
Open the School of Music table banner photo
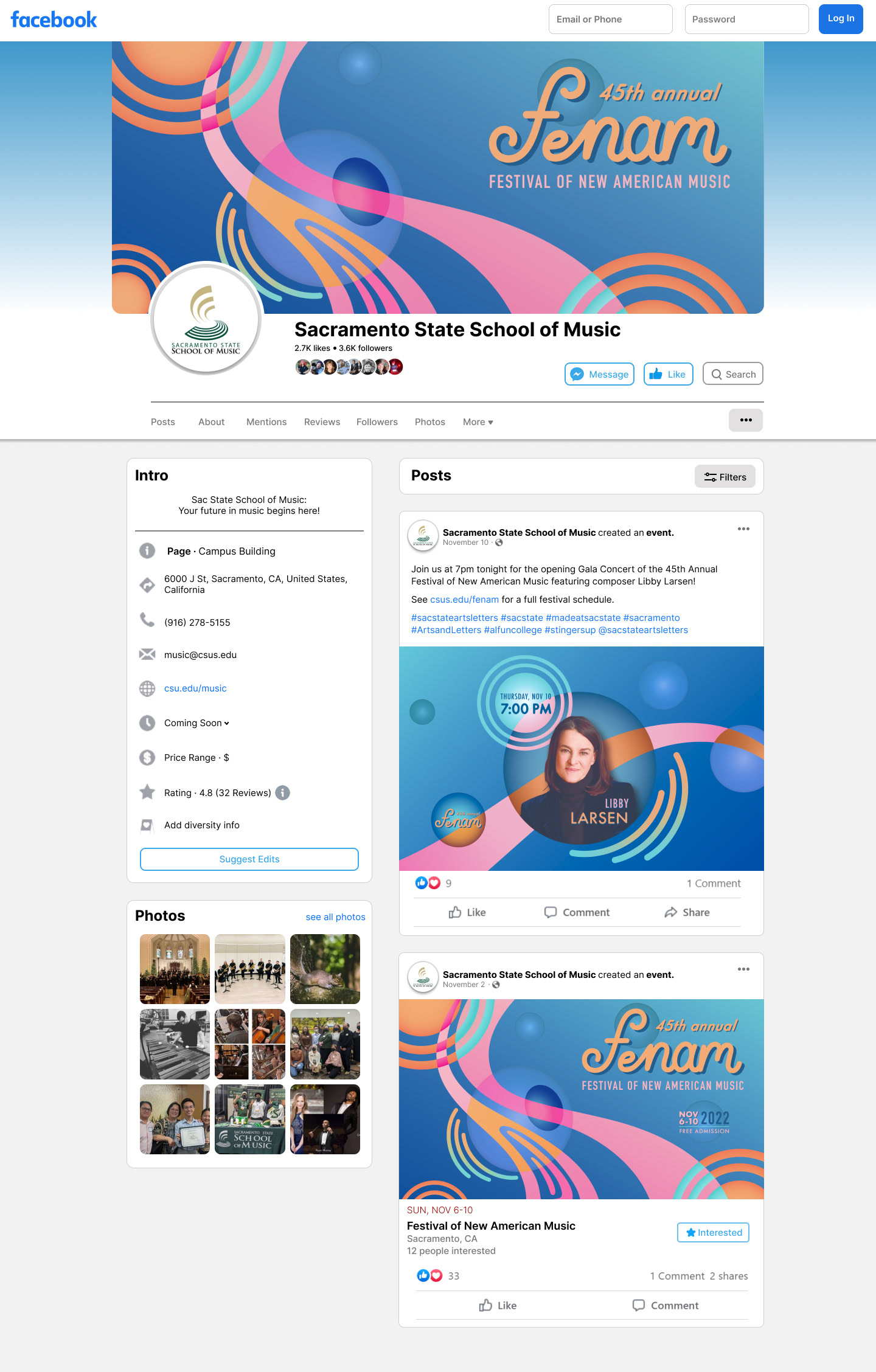coord(250,1120)
